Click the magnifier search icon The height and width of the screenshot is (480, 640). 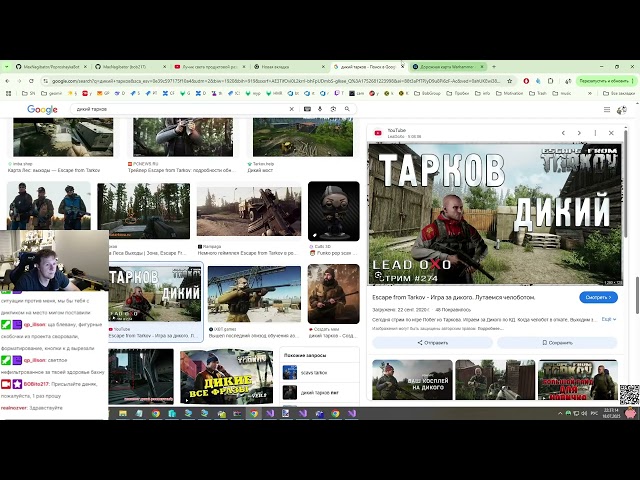(x=347, y=109)
